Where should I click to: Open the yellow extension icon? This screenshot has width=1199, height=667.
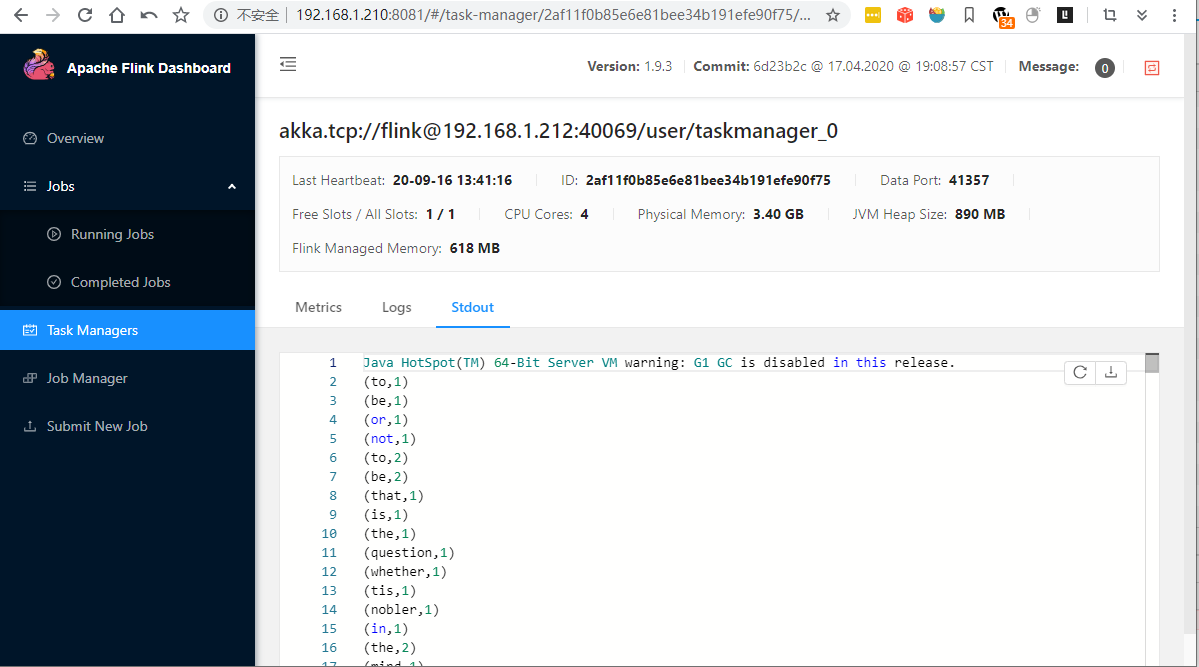(x=872, y=15)
